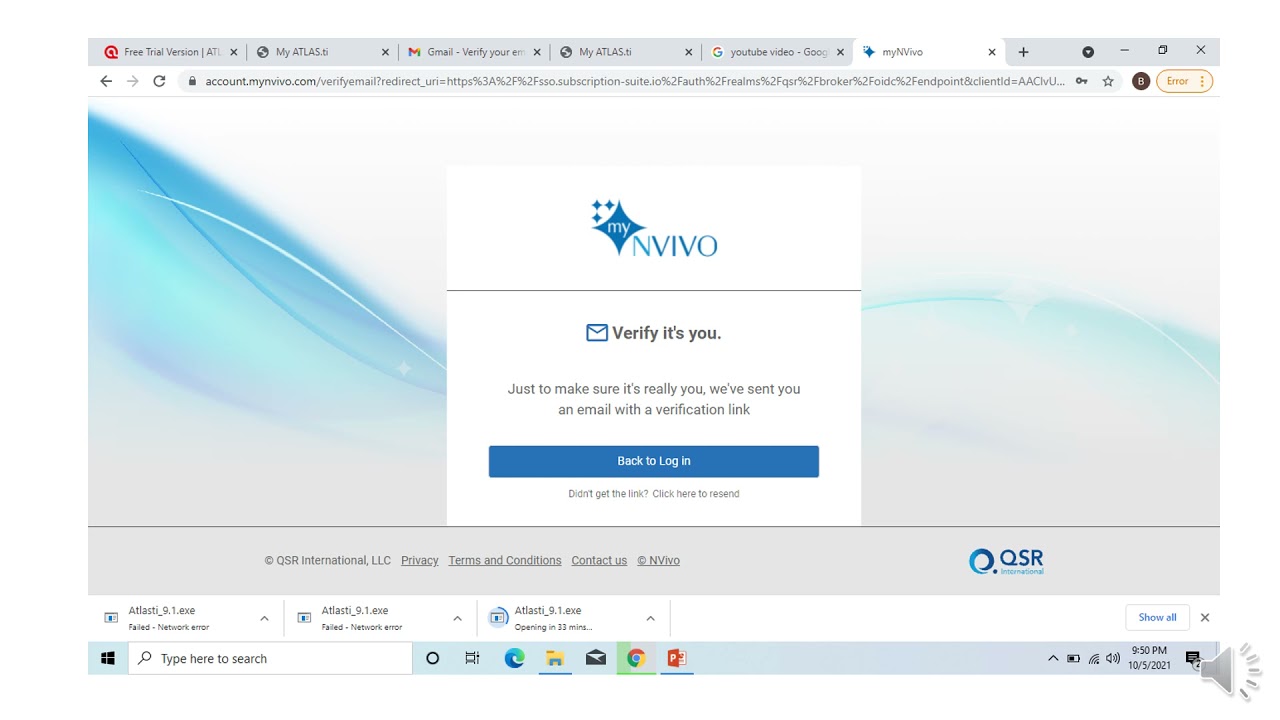Bookmark this page with star icon
1280x720 pixels.
pyautogui.click(x=1108, y=81)
